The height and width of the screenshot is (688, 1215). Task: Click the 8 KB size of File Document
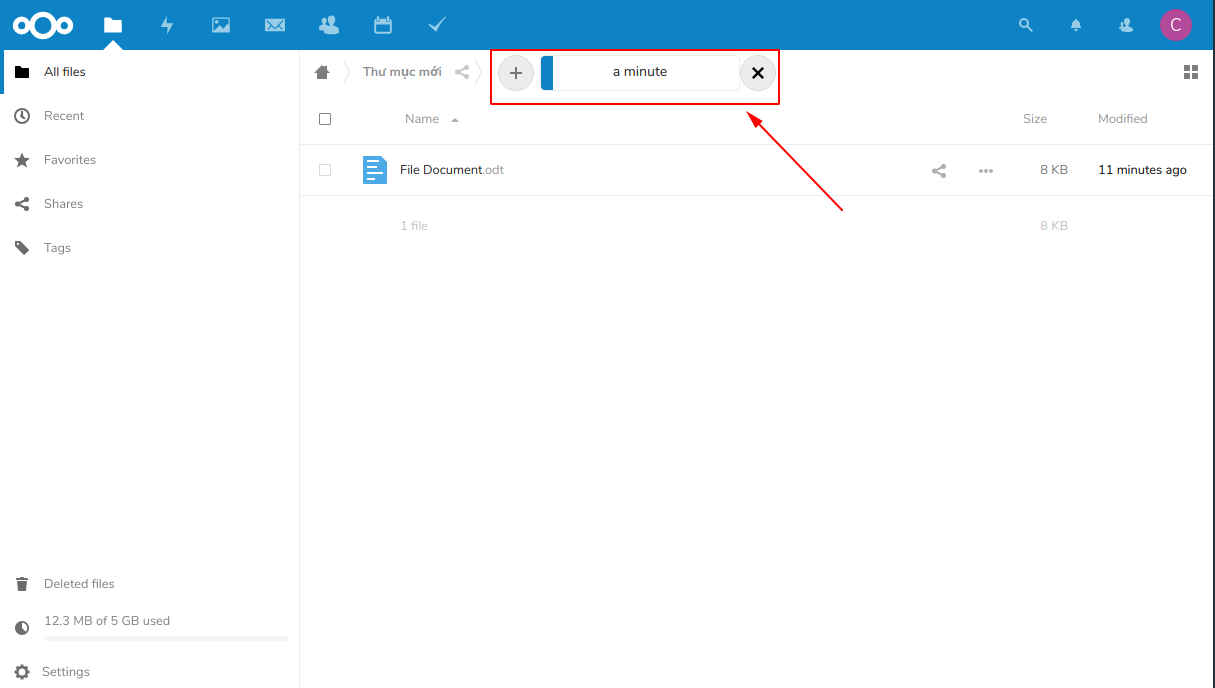[1054, 170]
